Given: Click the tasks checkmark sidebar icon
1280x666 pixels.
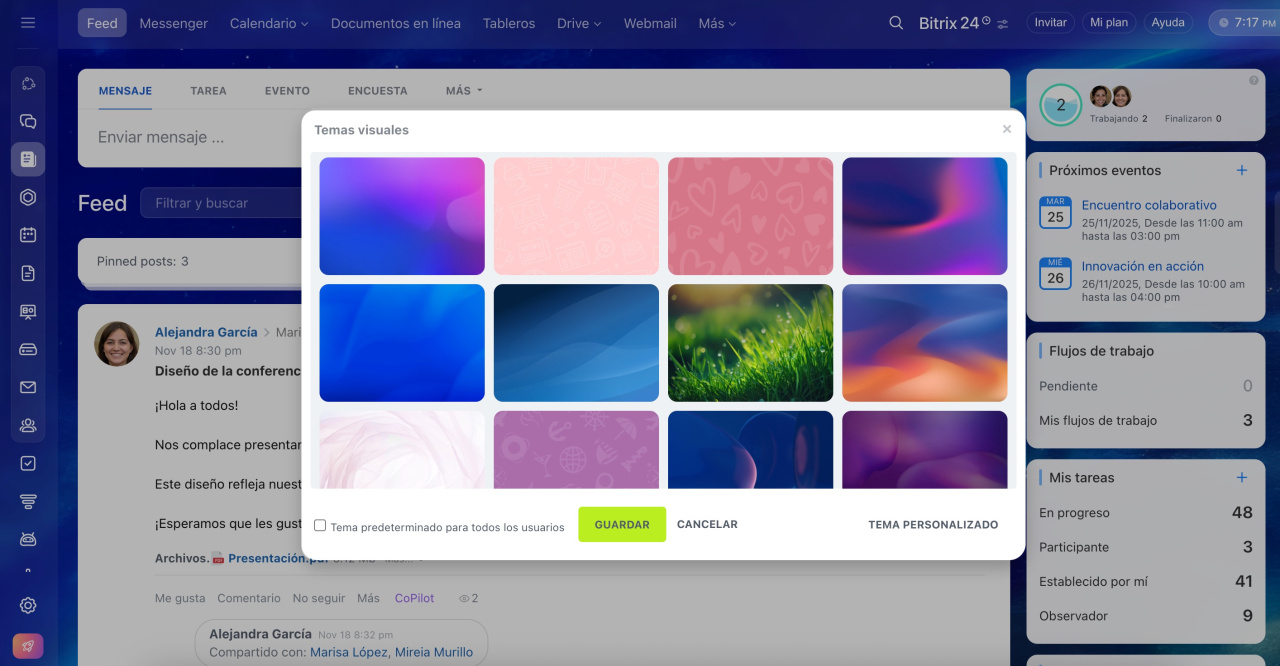Looking at the screenshot, I should click(28, 464).
